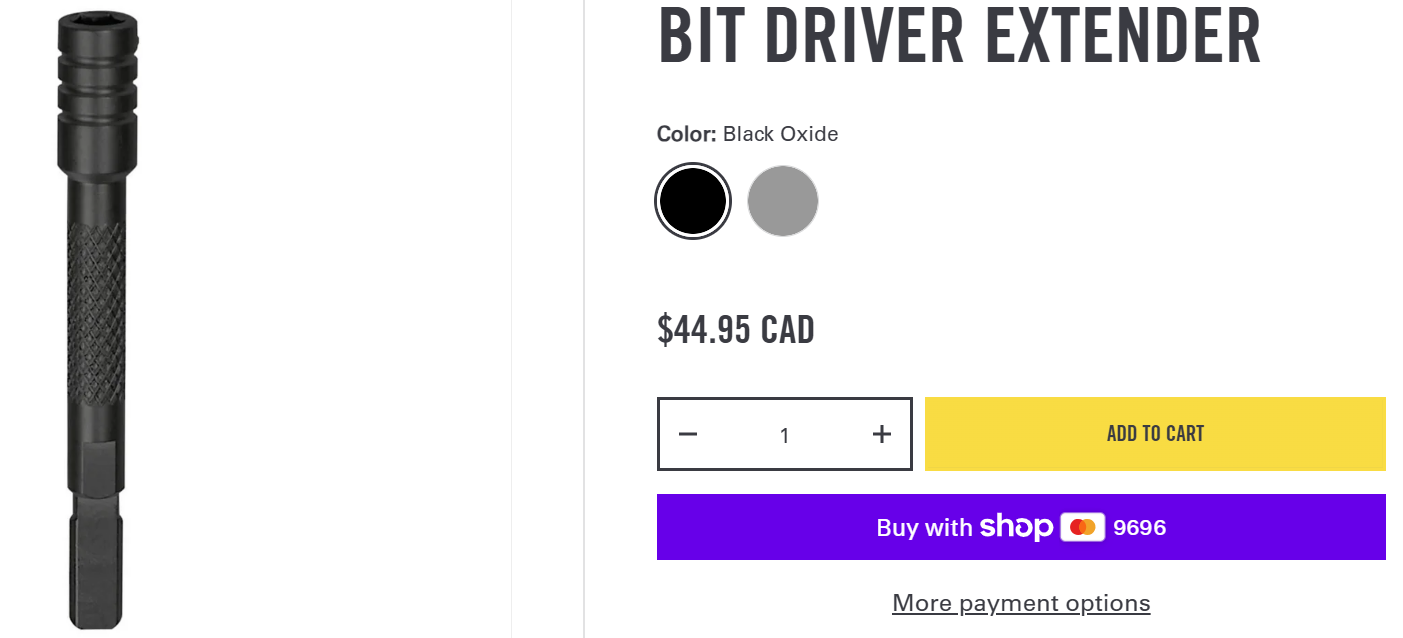
Task: Click the "Buy with" text on purple button
Action: [x=924, y=527]
